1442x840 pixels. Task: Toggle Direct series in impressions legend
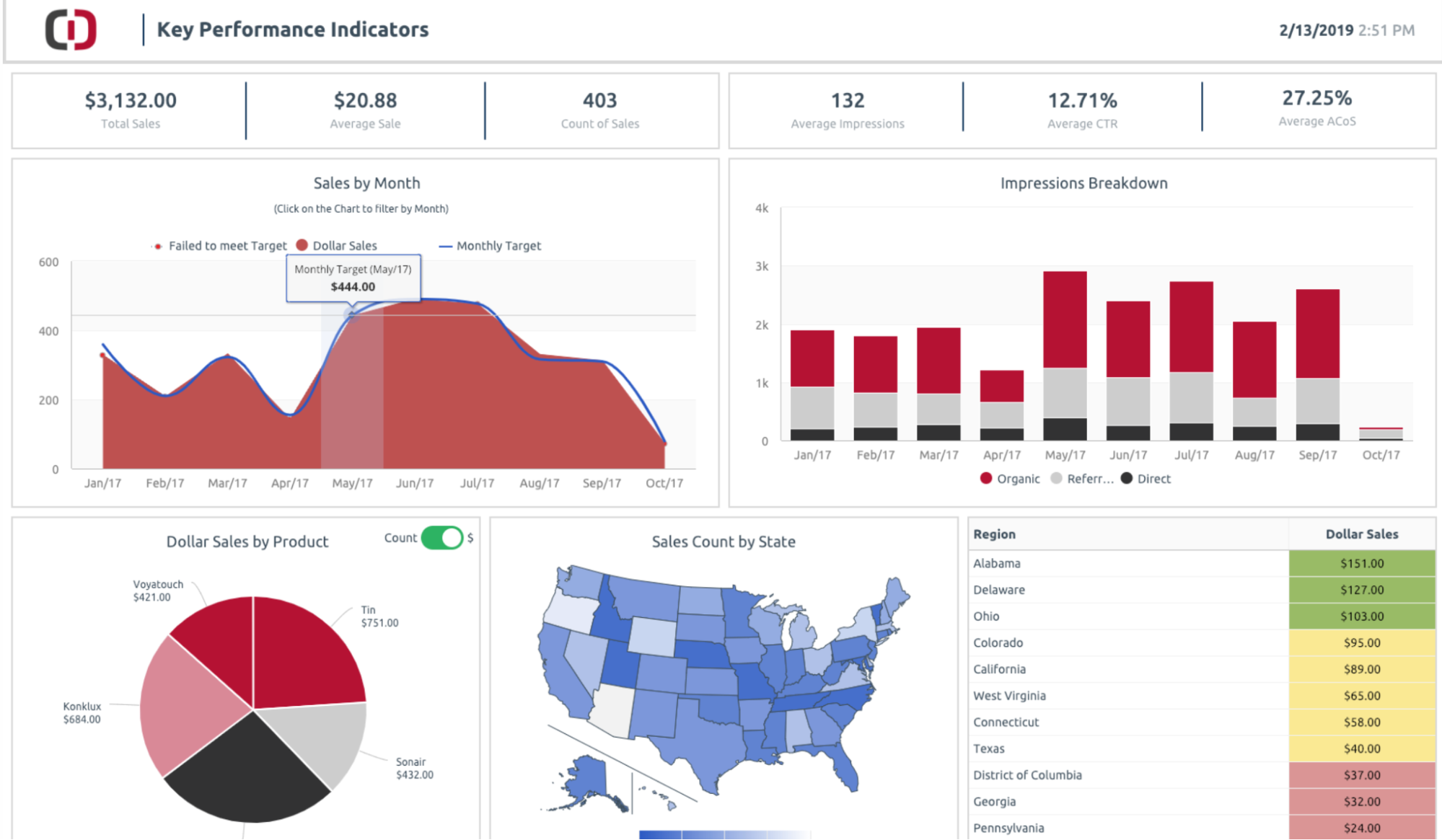point(1146,479)
